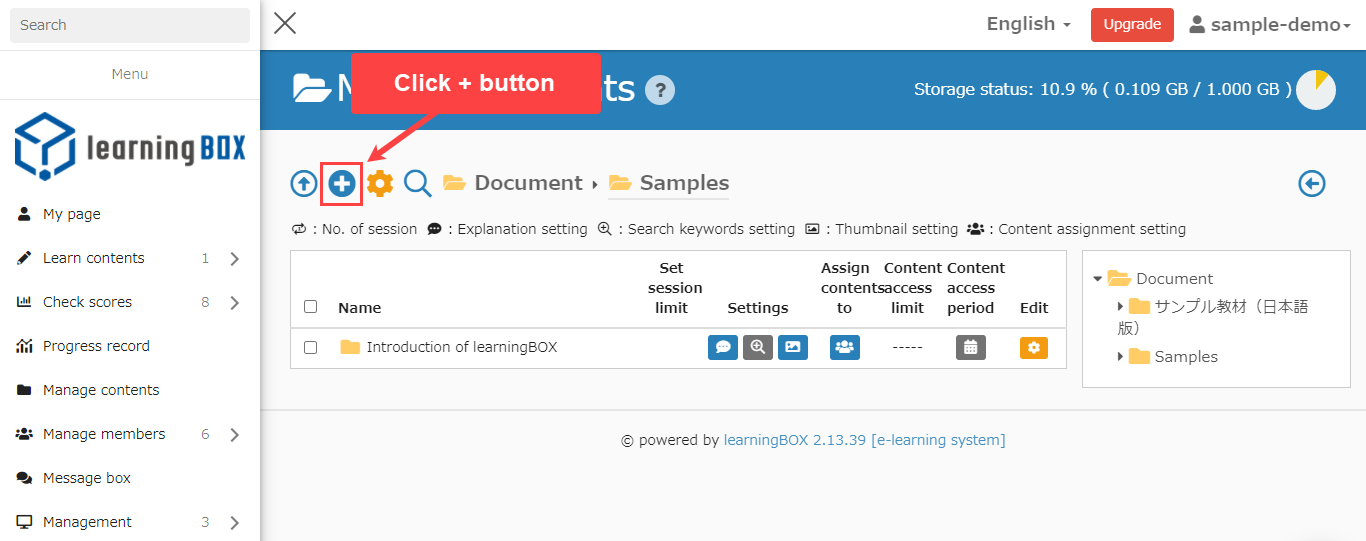Open explanation setting speech-bubble icon in row
This screenshot has width=1366, height=541.
coord(723,347)
